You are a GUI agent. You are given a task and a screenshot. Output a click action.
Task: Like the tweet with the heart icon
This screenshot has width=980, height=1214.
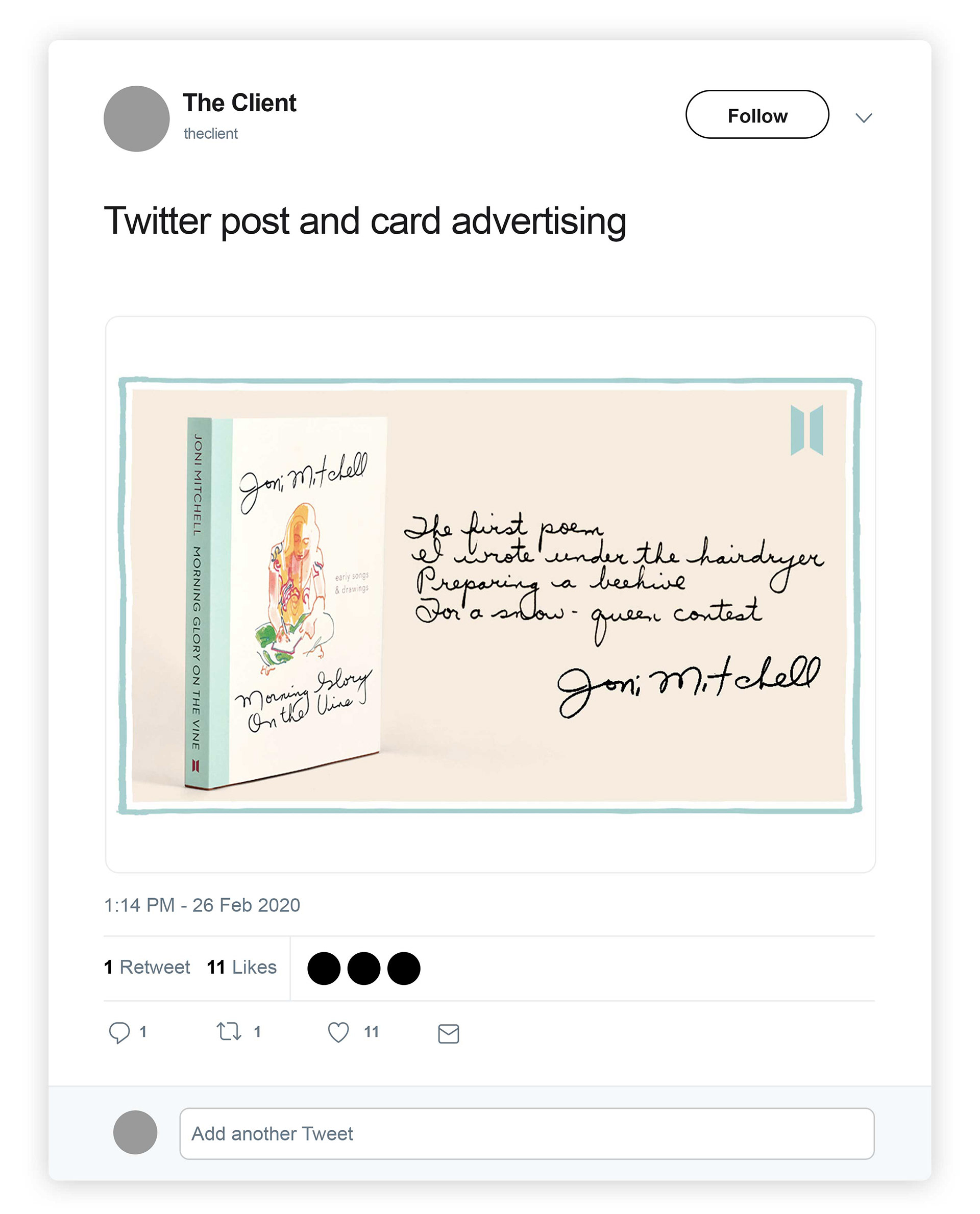338,1032
